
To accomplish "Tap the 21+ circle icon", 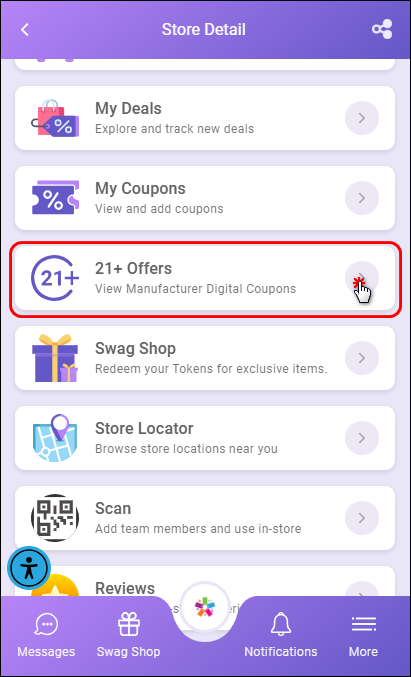I will [55, 278].
